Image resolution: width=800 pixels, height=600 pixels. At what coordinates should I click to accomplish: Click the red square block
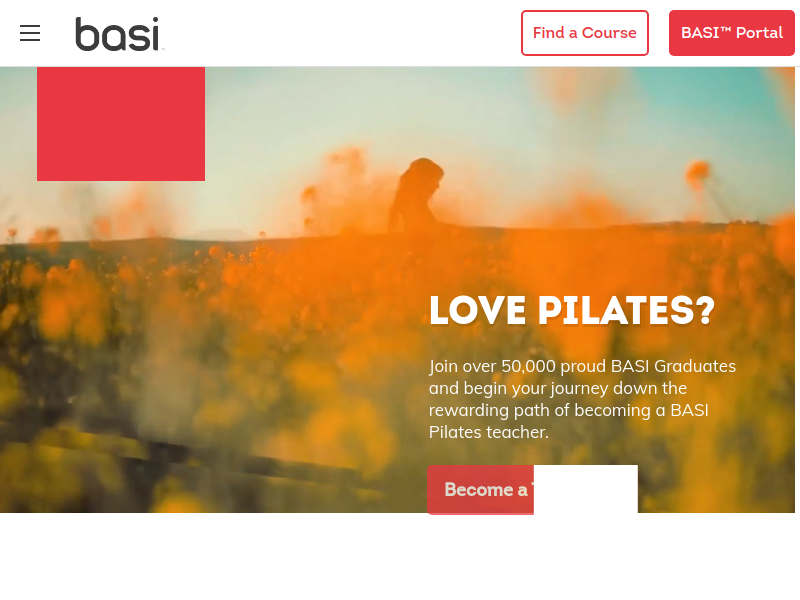click(x=121, y=124)
